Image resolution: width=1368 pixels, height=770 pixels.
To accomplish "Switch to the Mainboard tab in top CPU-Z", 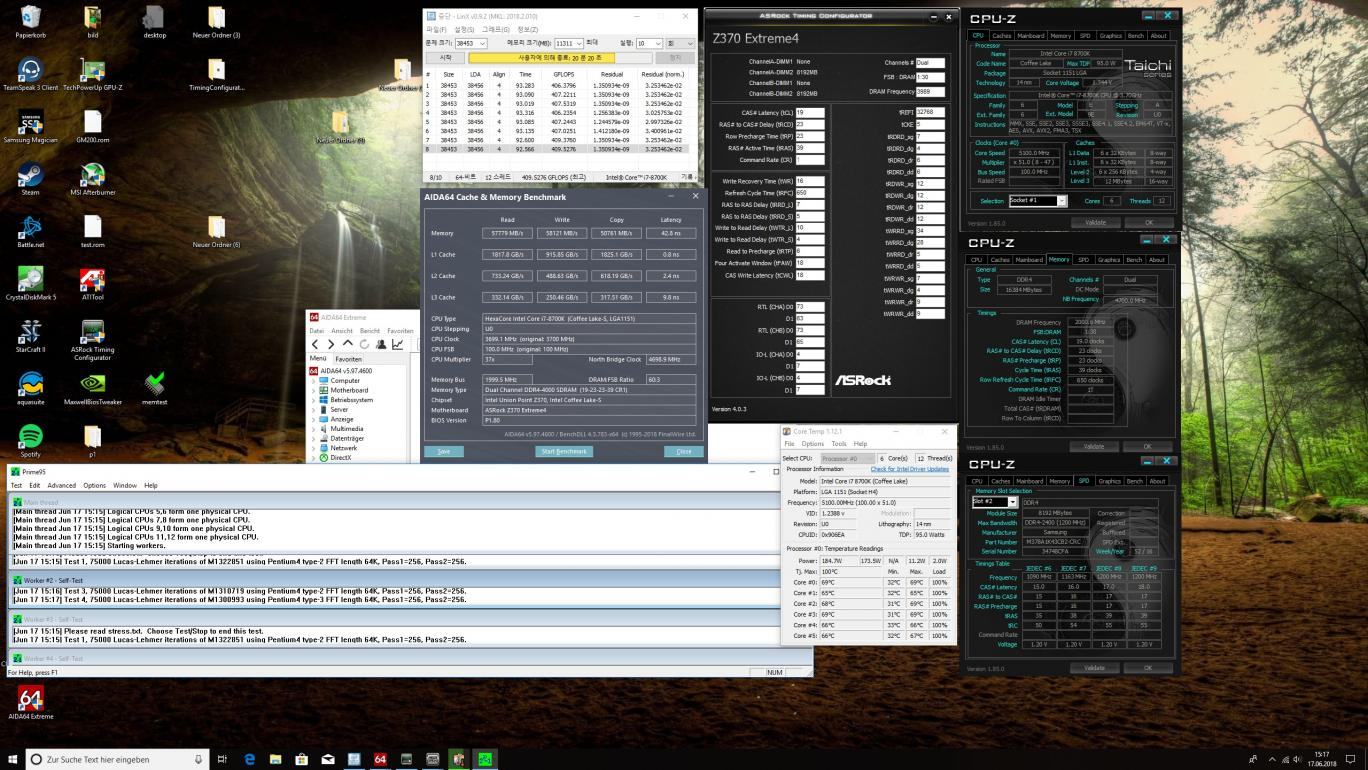I will click(x=1030, y=36).
